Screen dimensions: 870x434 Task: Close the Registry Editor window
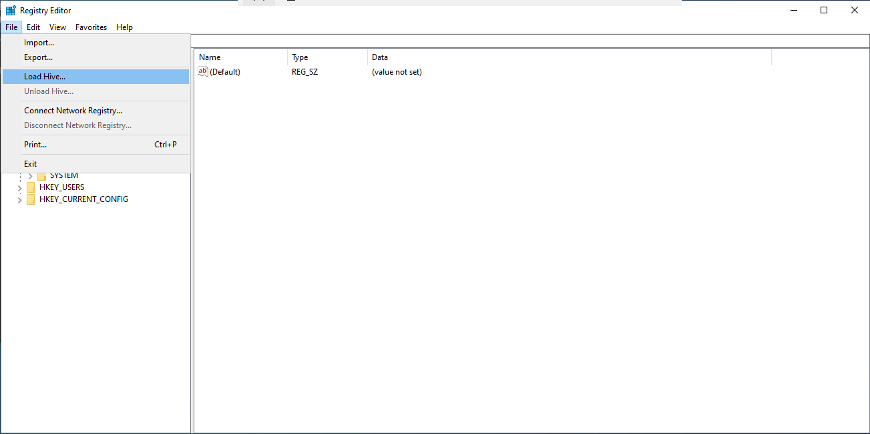(854, 10)
